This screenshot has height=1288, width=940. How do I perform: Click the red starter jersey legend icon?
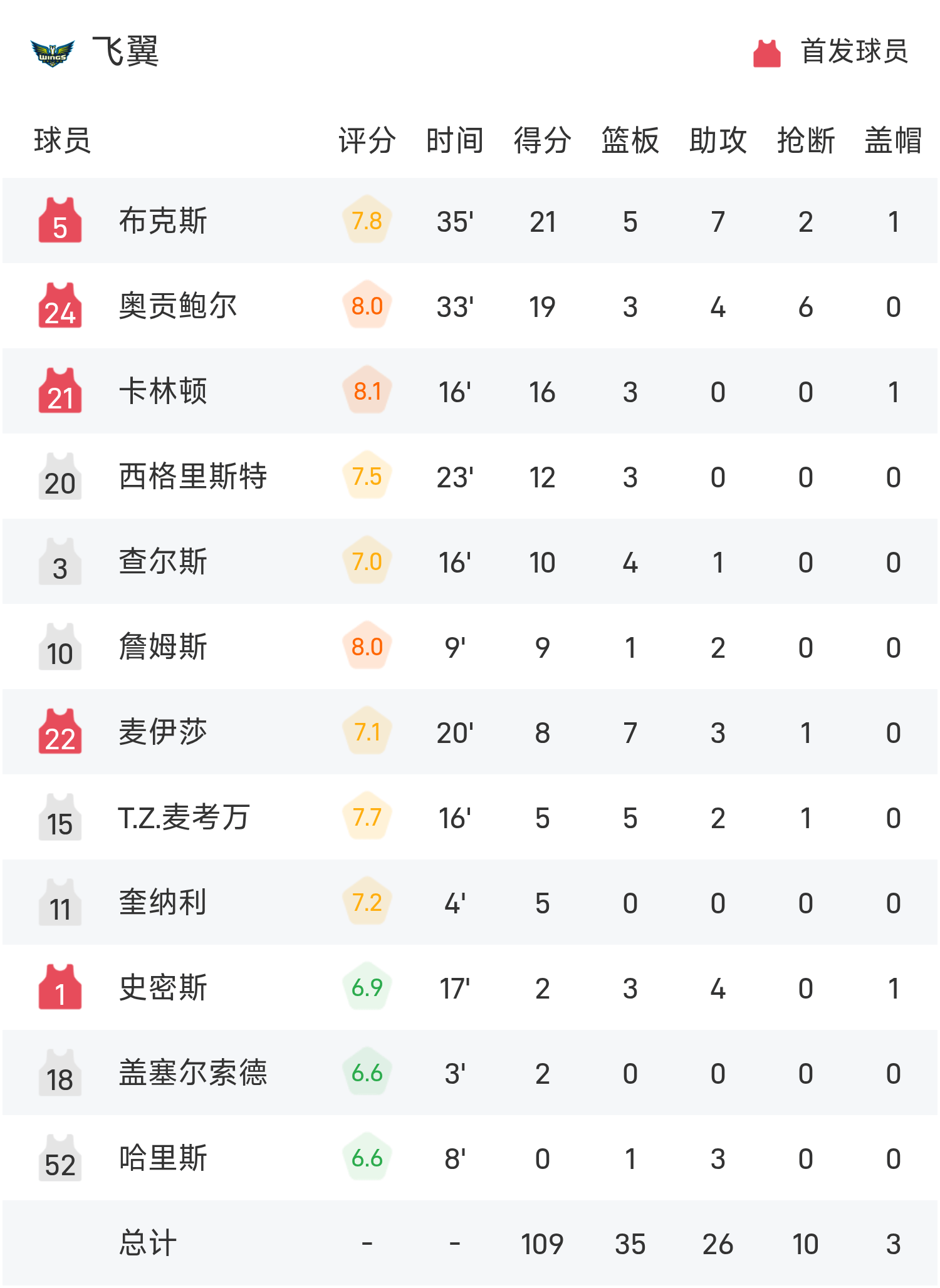pyautogui.click(x=766, y=53)
